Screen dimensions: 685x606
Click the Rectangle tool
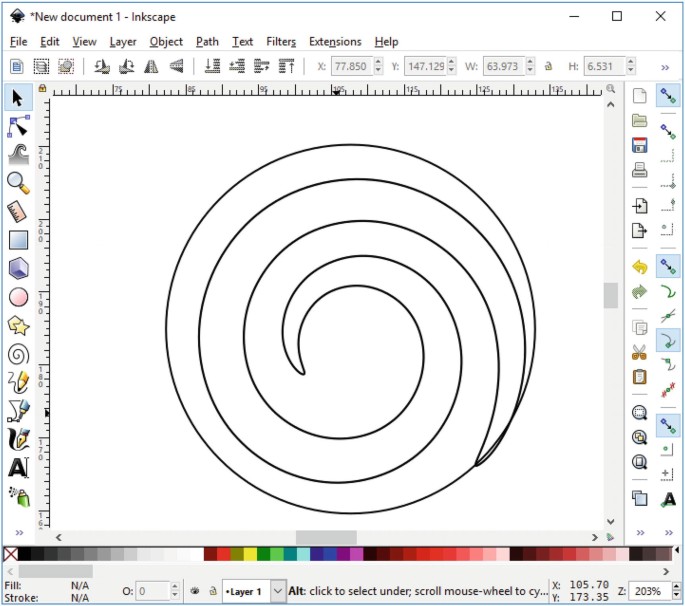click(x=18, y=240)
